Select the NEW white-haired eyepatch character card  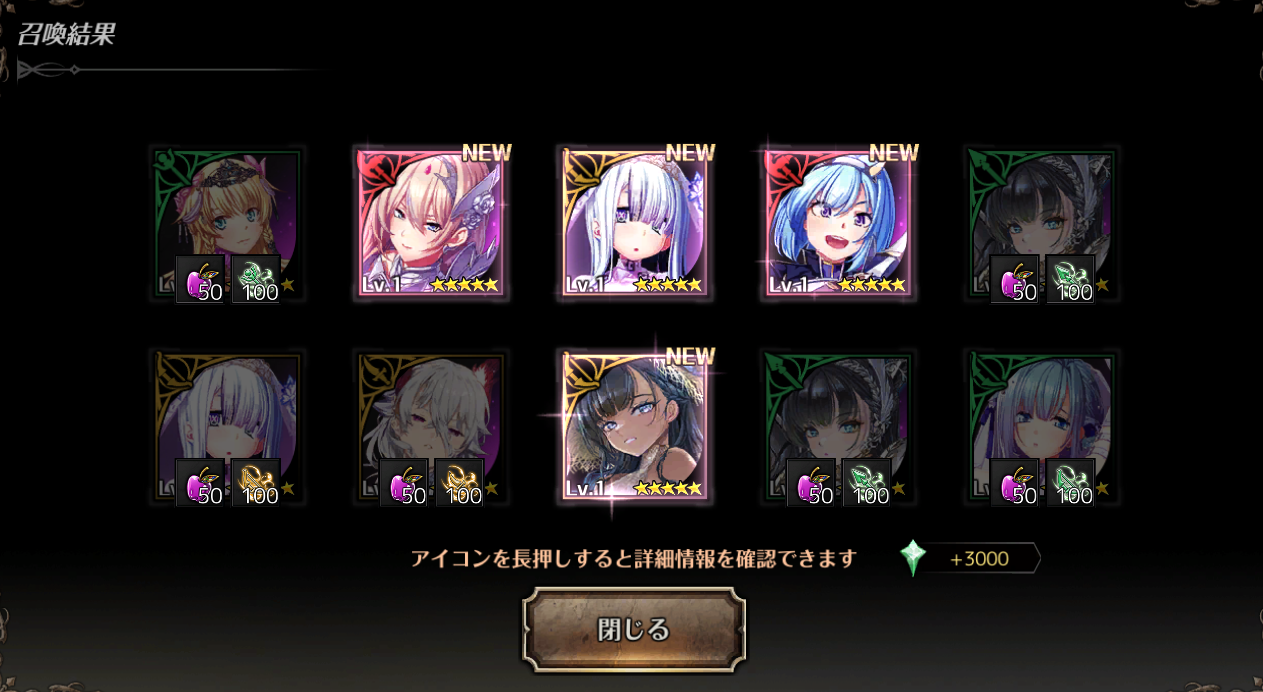coord(634,224)
